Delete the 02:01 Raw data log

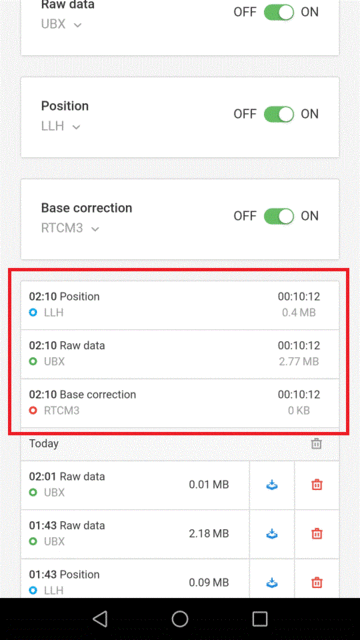pyautogui.click(x=317, y=485)
